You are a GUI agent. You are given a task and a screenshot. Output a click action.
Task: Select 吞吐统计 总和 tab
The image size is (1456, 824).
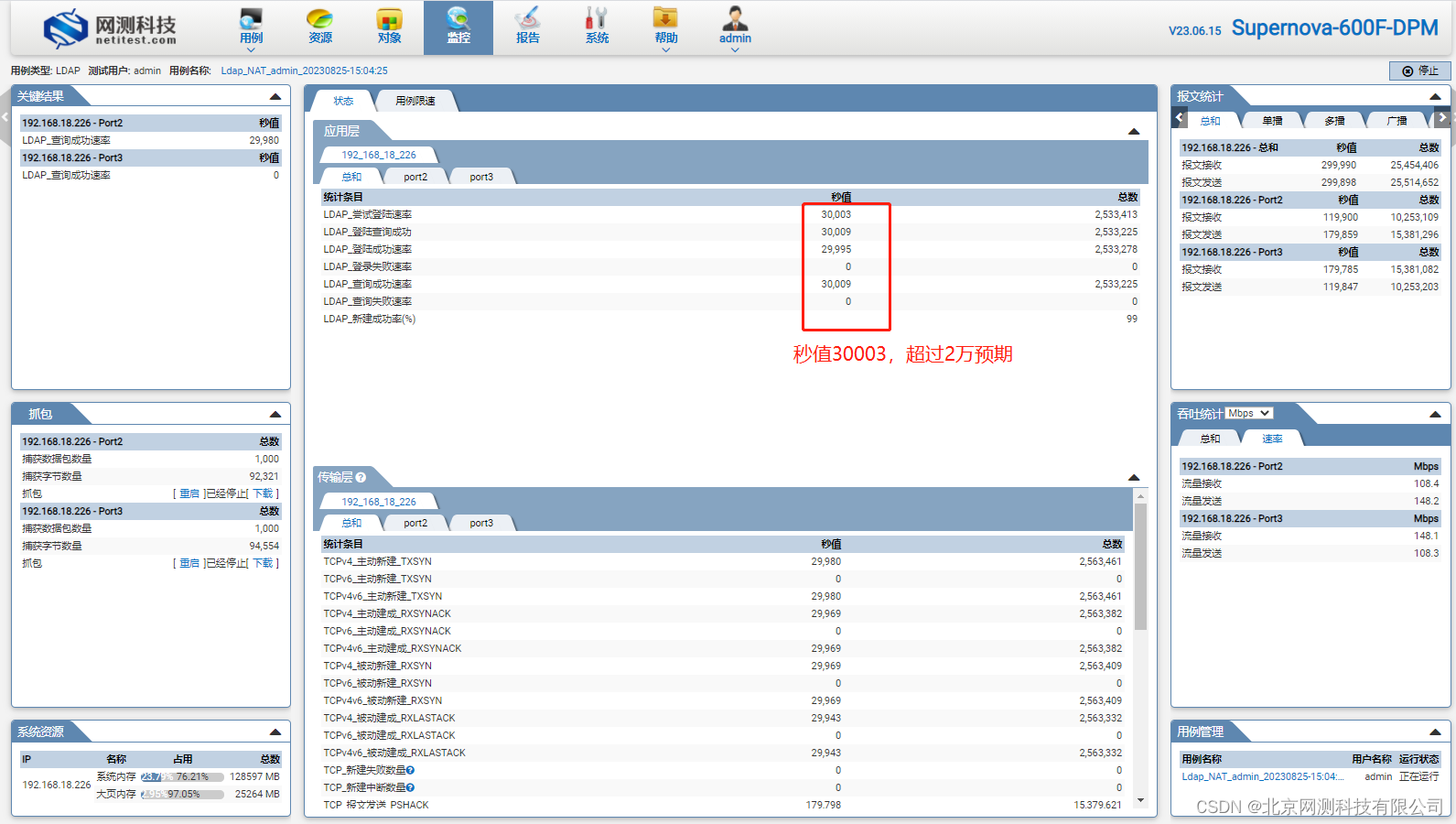click(1210, 439)
